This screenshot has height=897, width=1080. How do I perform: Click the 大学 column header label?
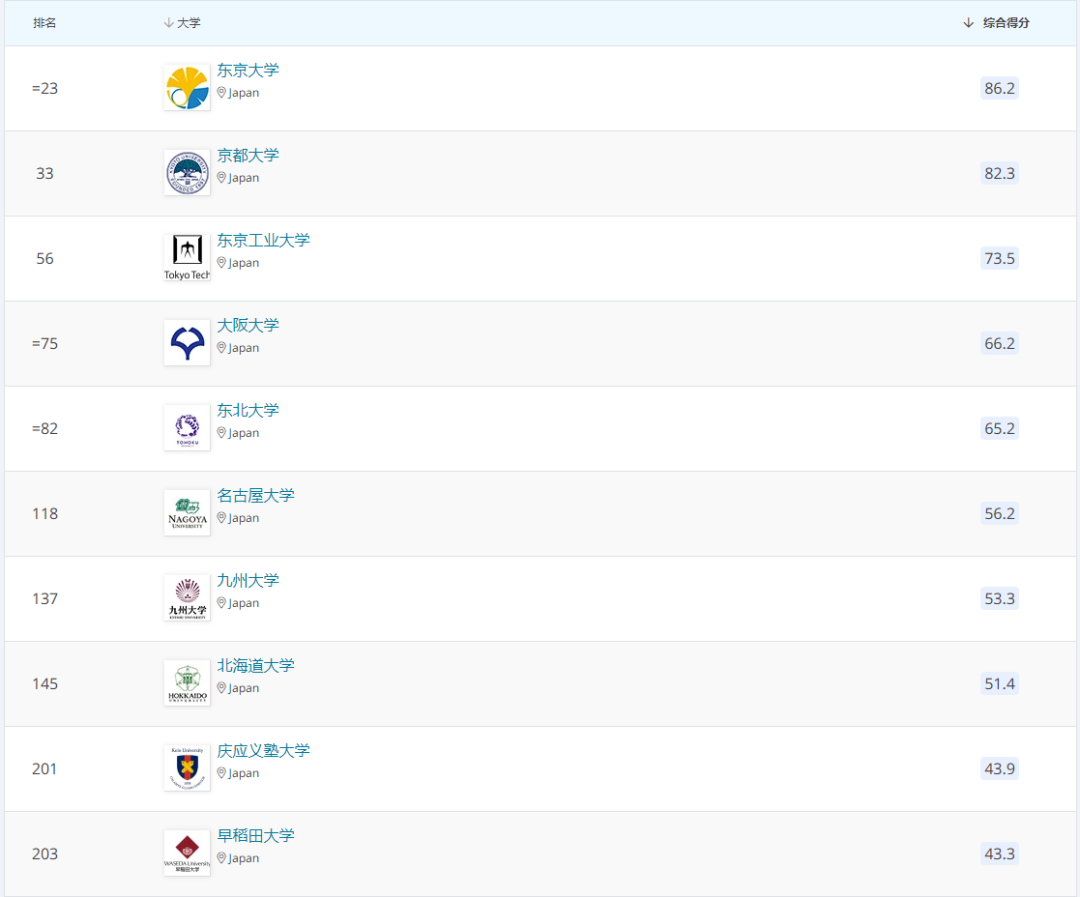point(189,23)
